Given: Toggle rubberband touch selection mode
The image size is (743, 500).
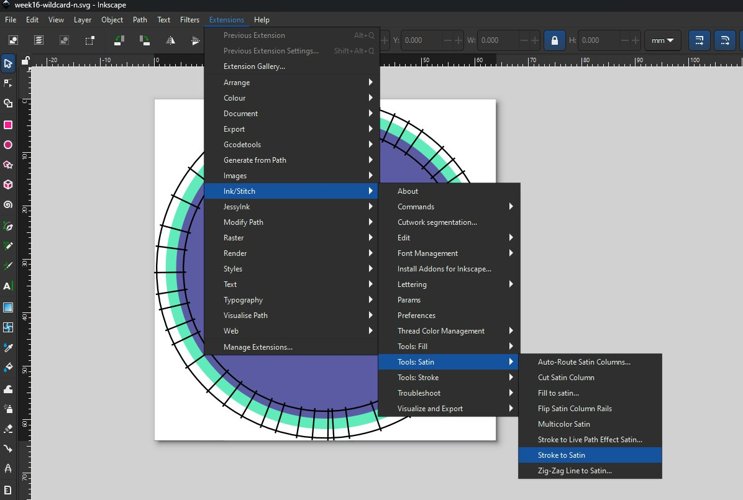Looking at the screenshot, I should point(90,40).
